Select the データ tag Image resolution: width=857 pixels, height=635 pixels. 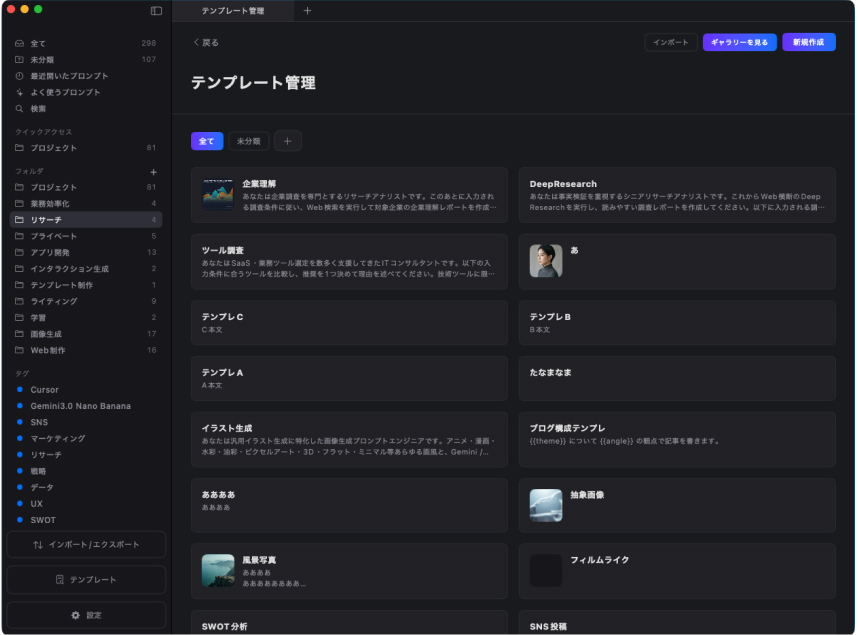coord(86,487)
